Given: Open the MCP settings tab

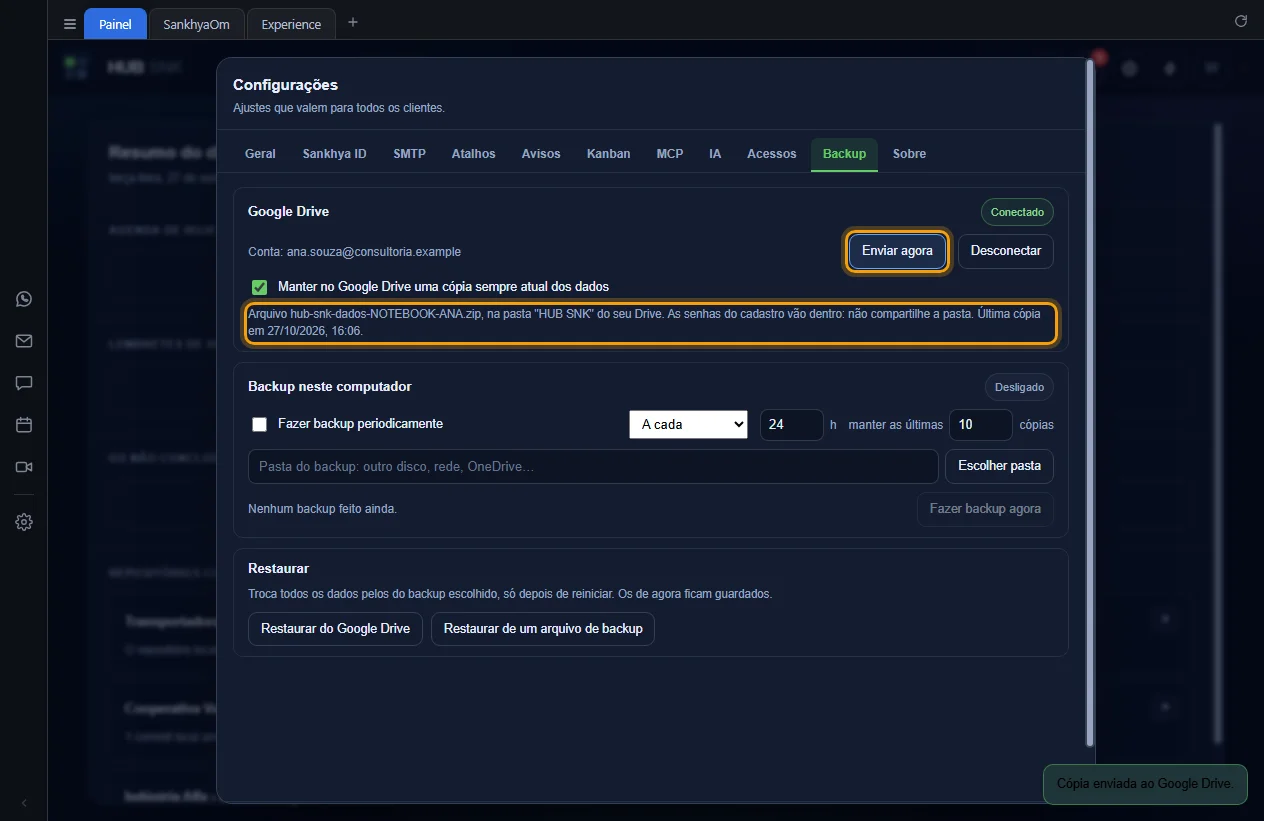Looking at the screenshot, I should click(x=670, y=154).
